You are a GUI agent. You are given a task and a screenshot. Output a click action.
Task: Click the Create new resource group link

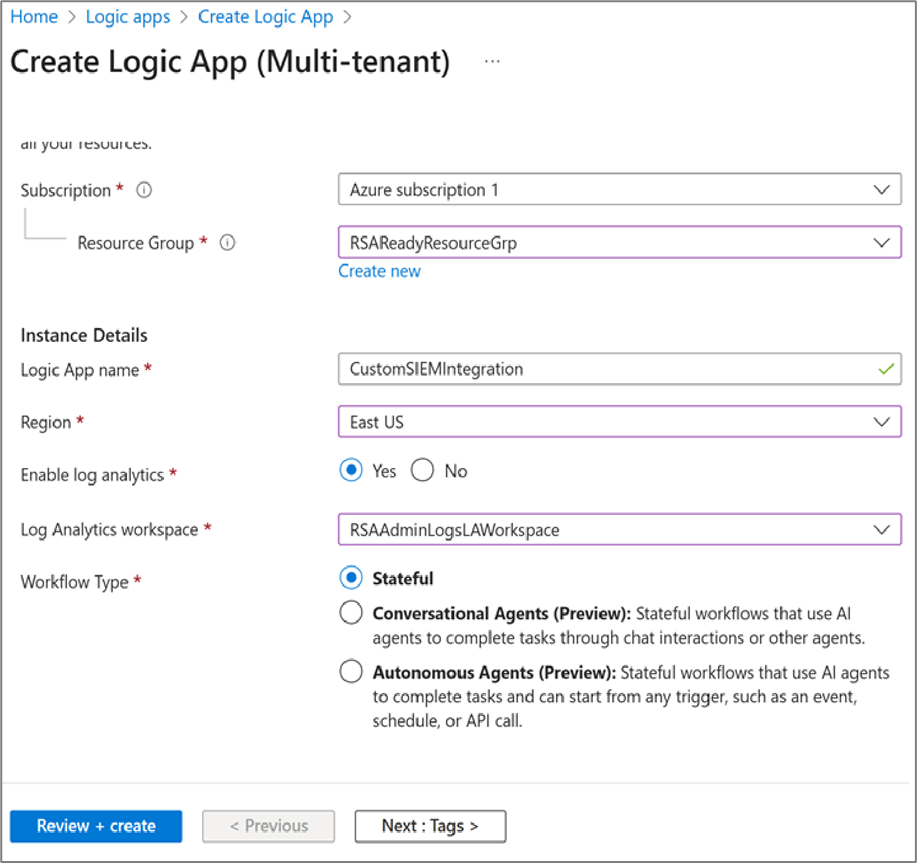(379, 271)
